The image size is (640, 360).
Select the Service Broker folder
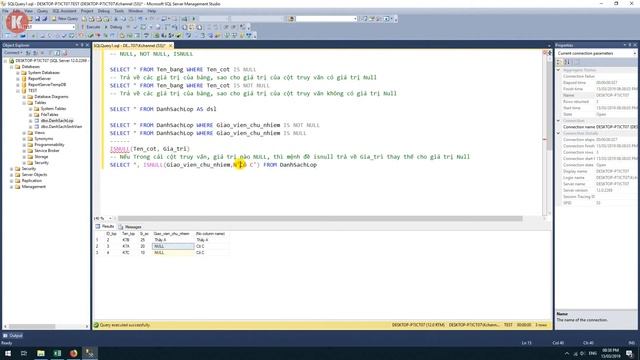pyautogui.click(x=47, y=151)
